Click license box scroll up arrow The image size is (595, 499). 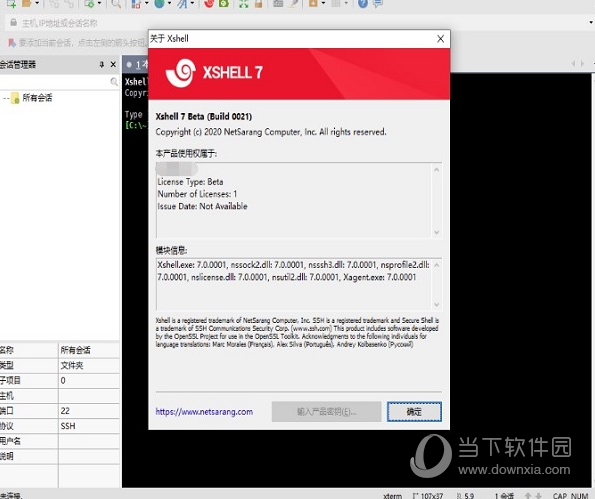(x=436, y=170)
